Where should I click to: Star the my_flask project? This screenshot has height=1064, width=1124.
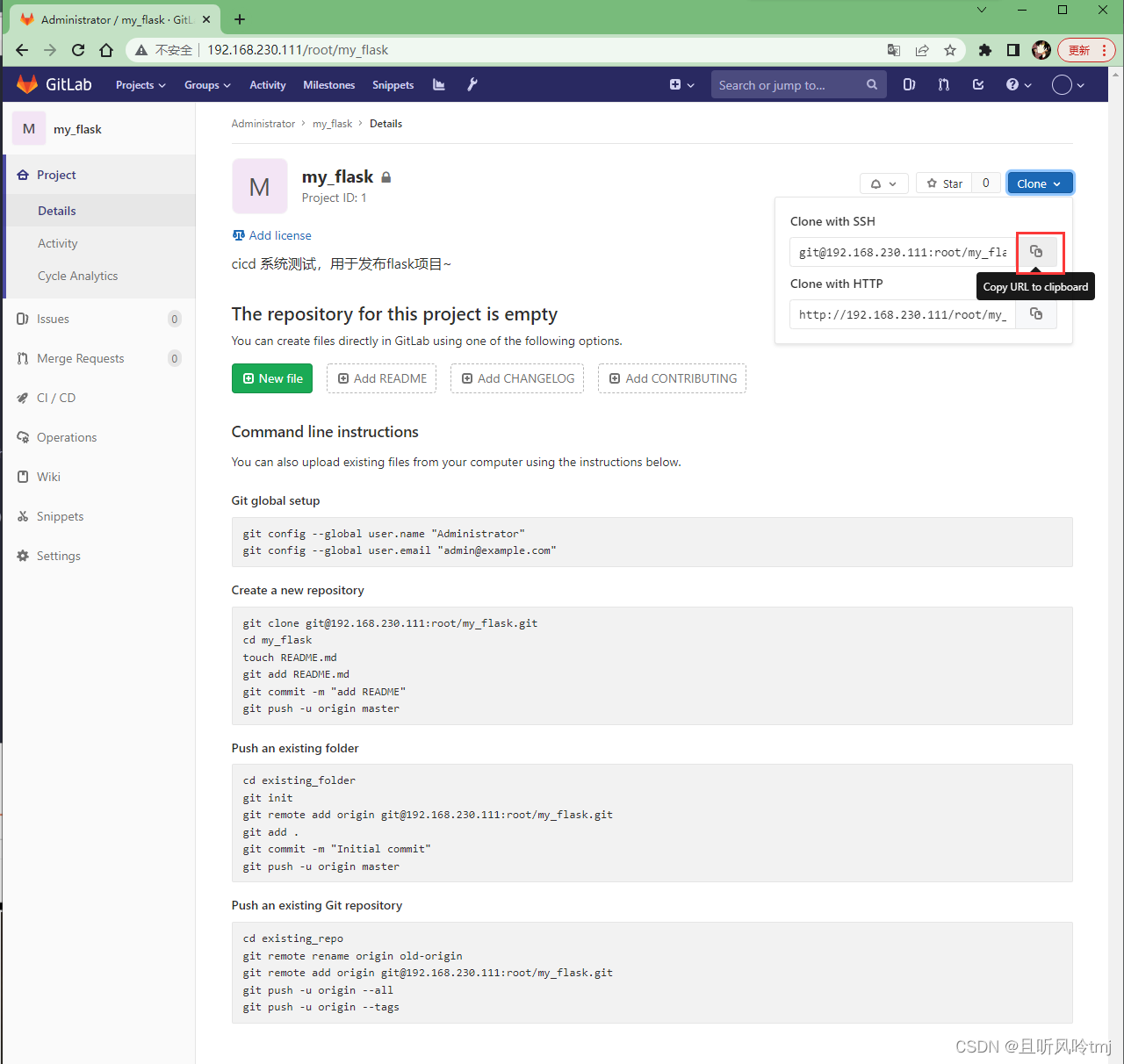pyautogui.click(x=944, y=183)
